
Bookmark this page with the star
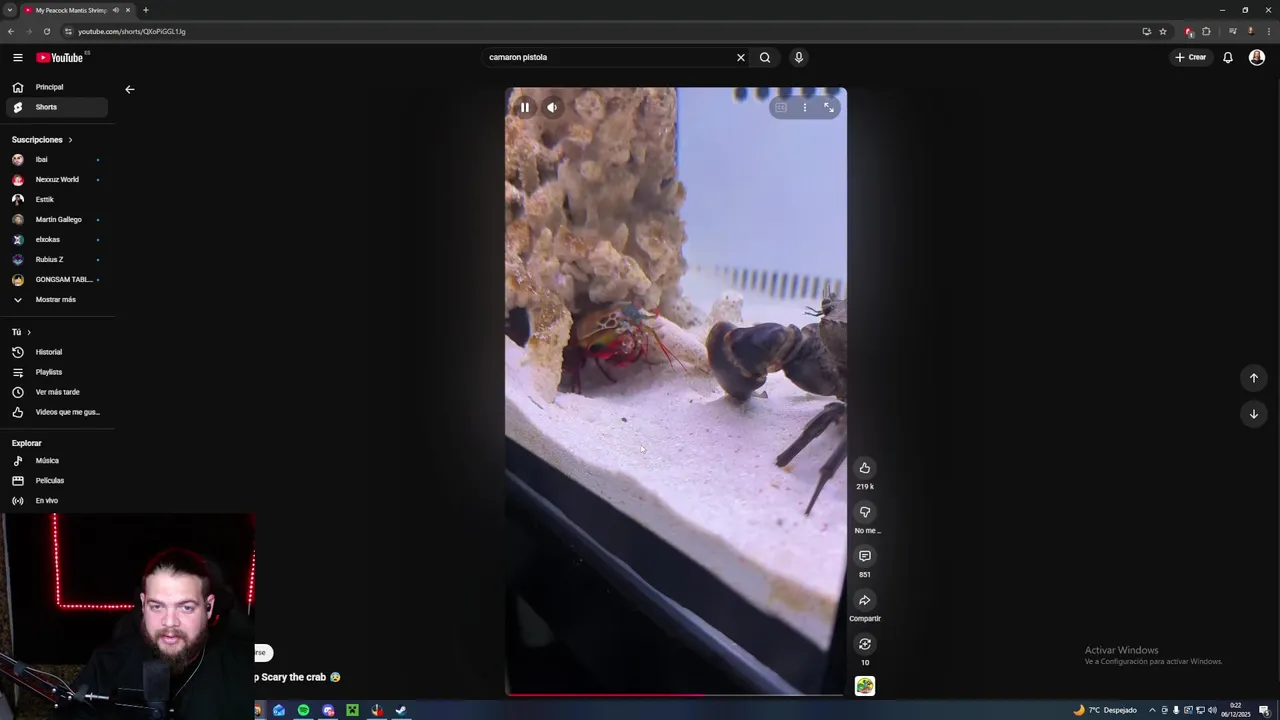coord(1163,31)
